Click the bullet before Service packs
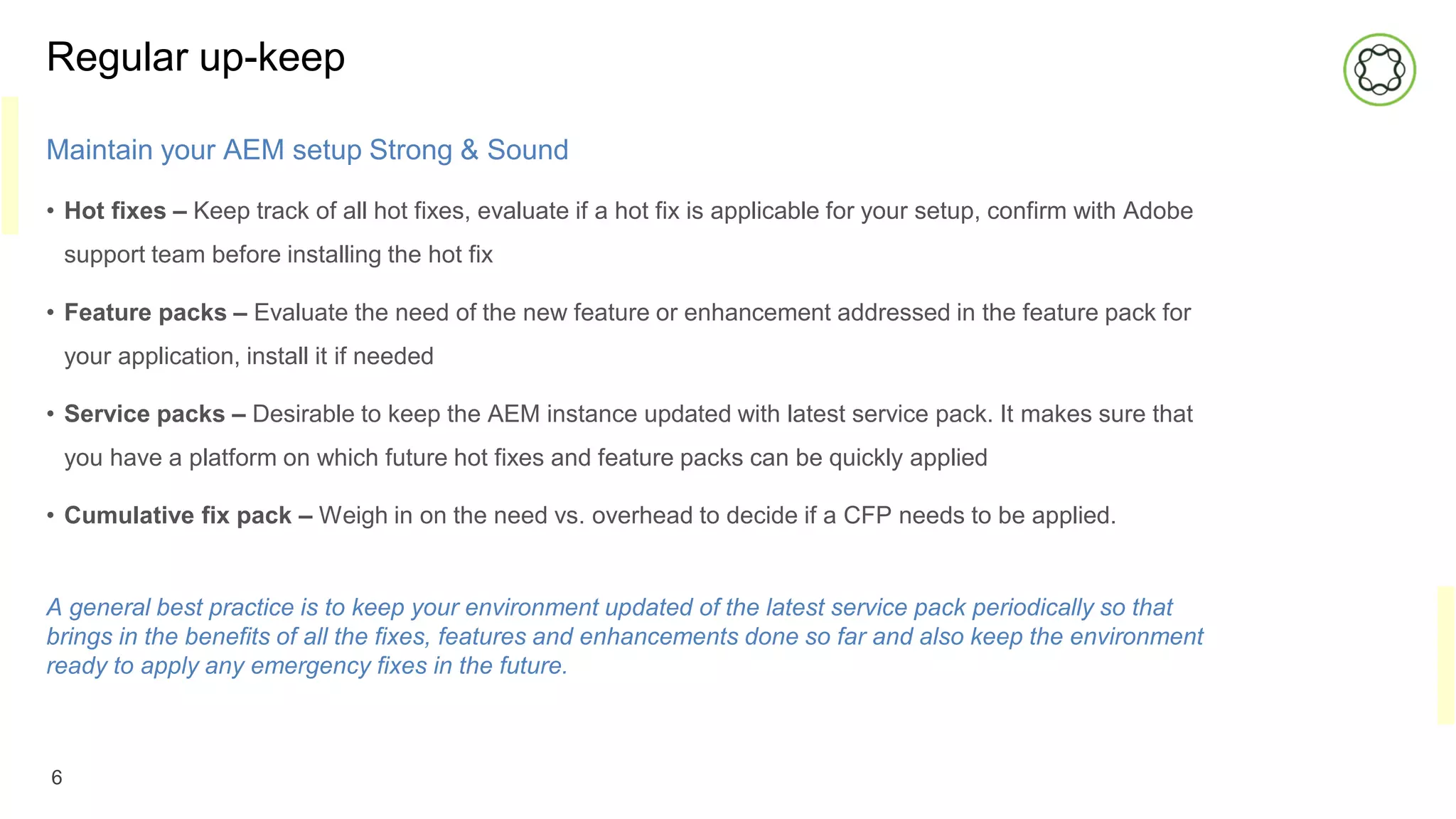 coord(50,414)
